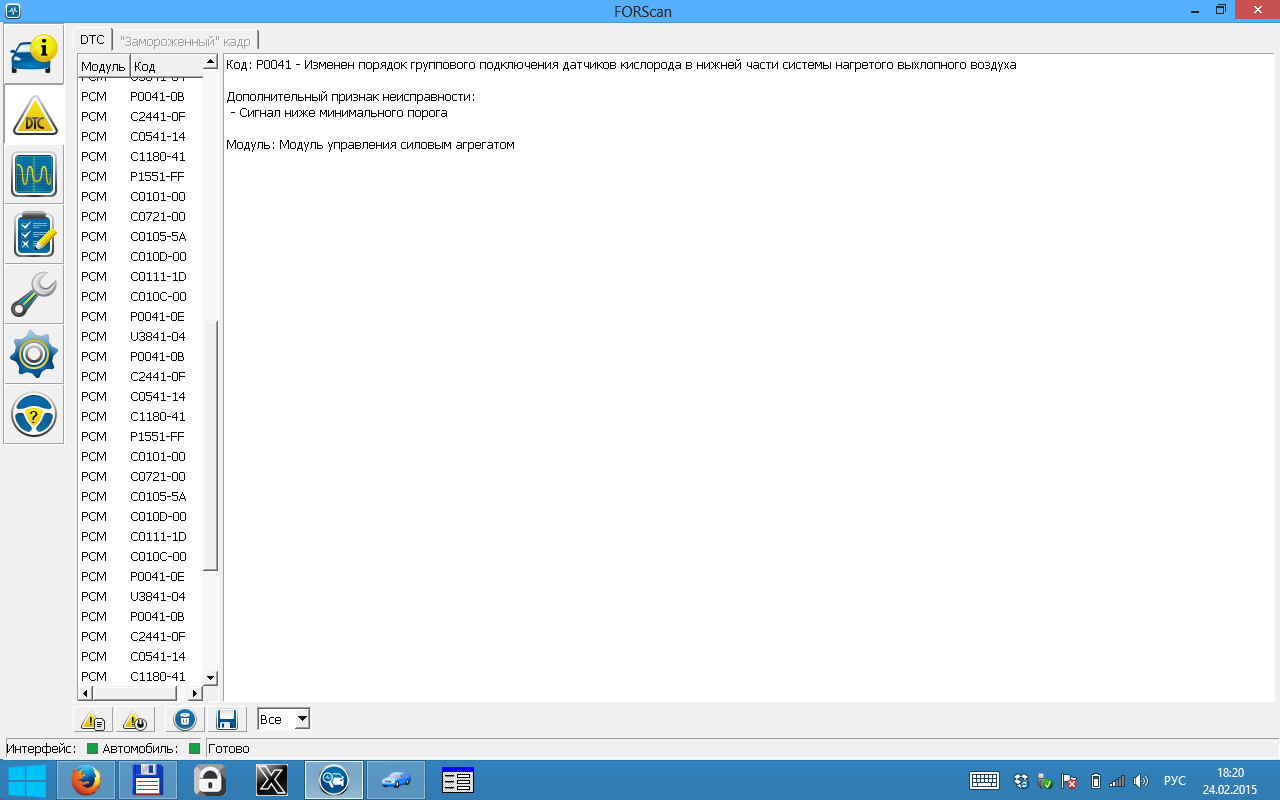Open the padlock app on taskbar
The height and width of the screenshot is (800, 1280).
tap(210, 780)
